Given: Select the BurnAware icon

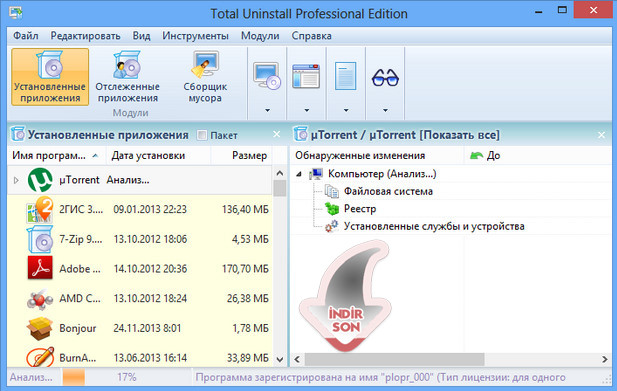Looking at the screenshot, I should click(x=40, y=356).
